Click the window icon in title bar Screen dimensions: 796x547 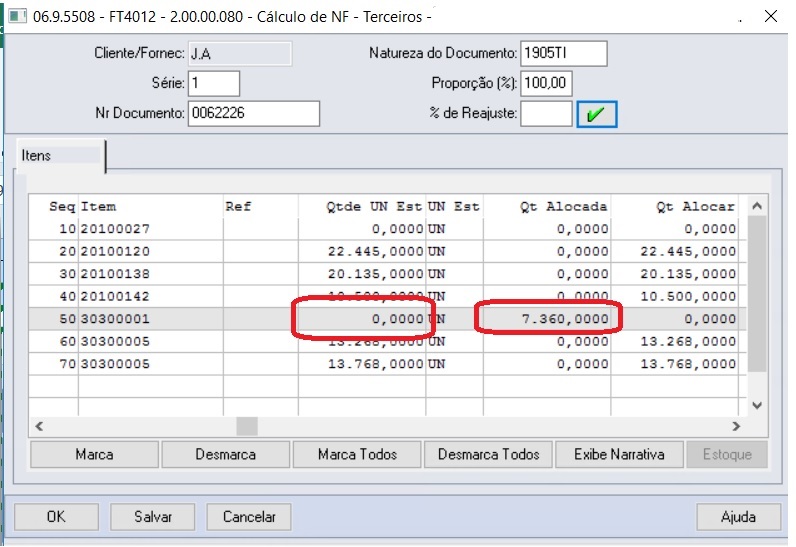pos(17,16)
